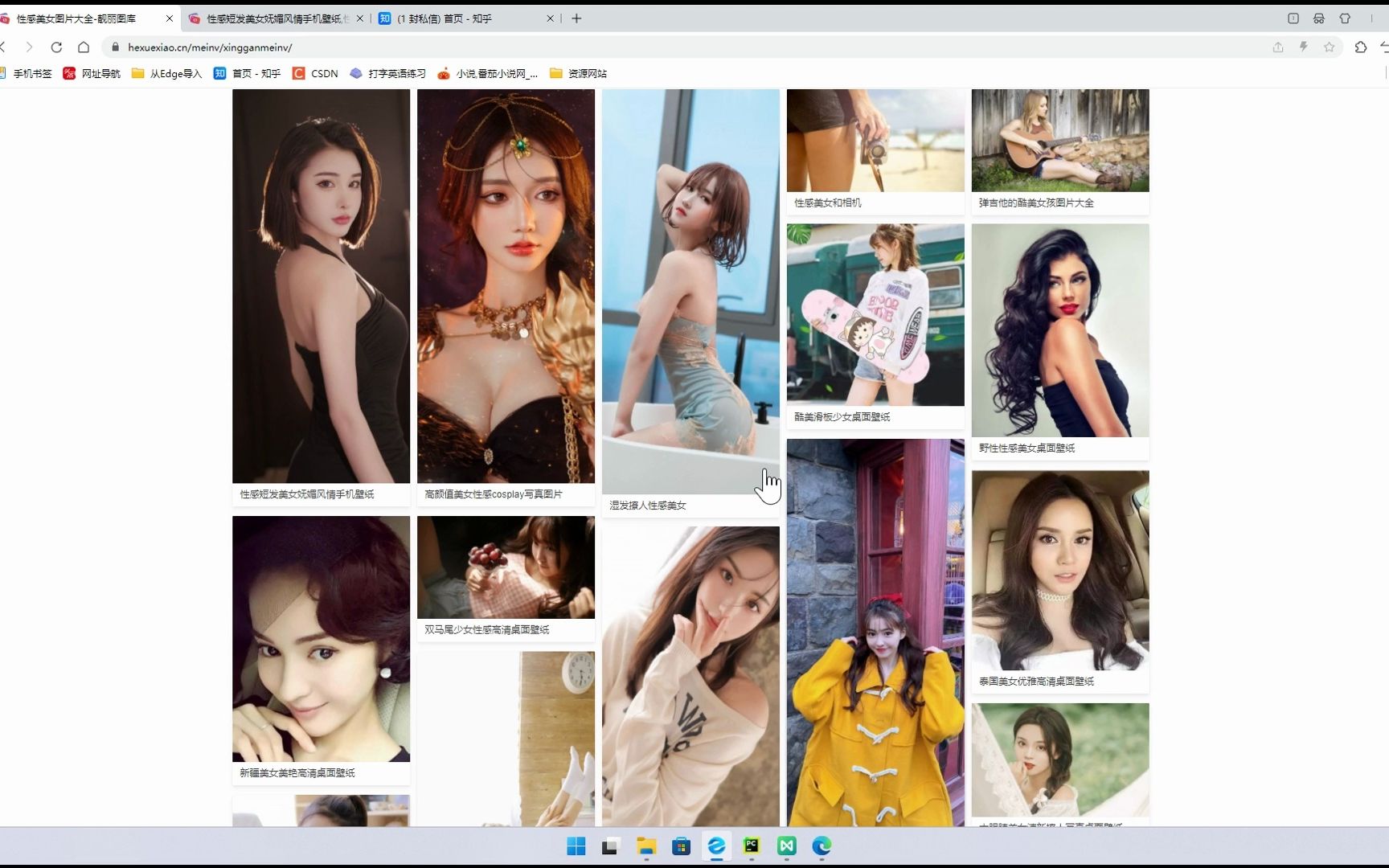Open the girl in yellow coat picture
Image resolution: width=1389 pixels, height=868 pixels.
(875, 633)
